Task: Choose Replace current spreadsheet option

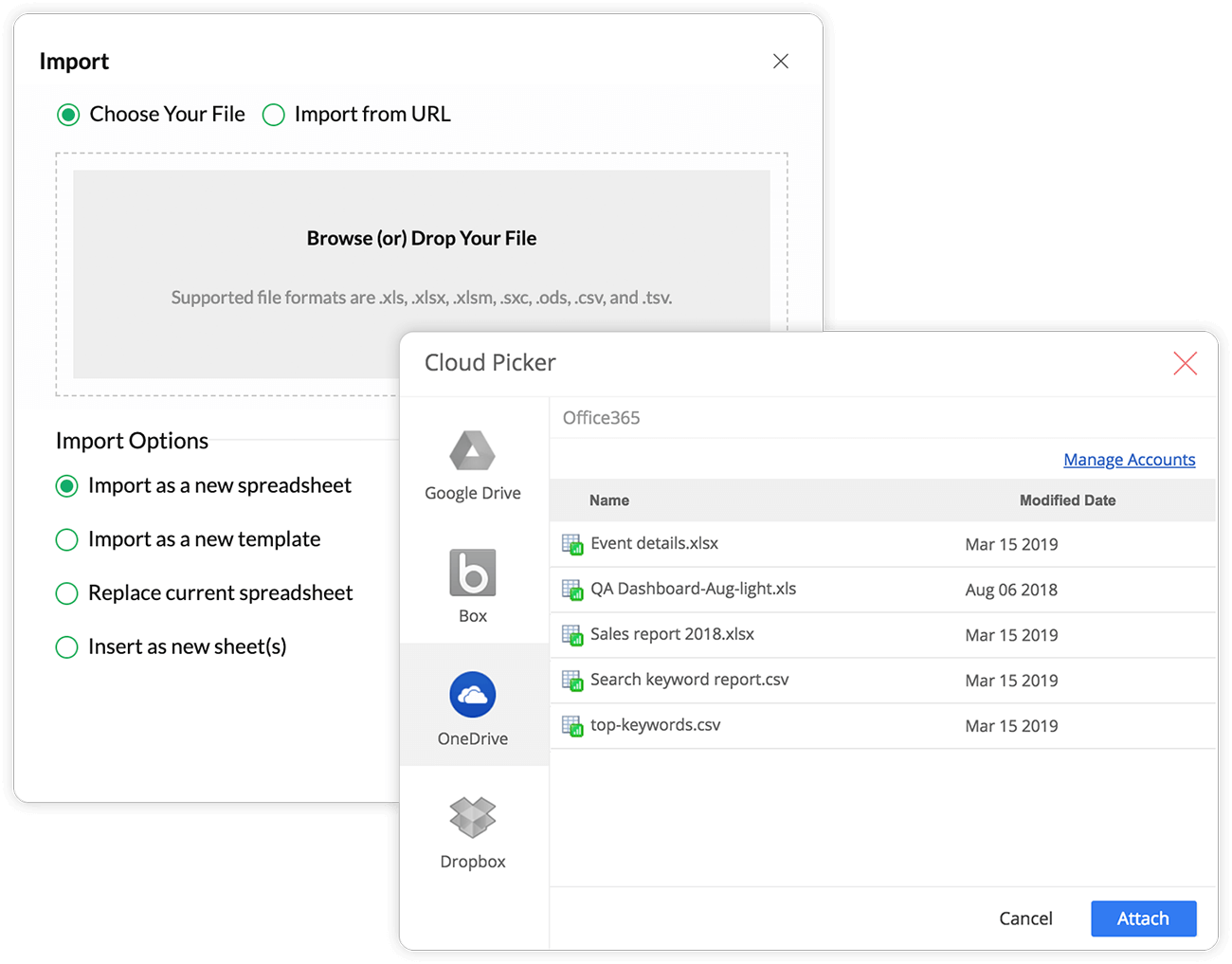Action: pyautogui.click(x=67, y=593)
